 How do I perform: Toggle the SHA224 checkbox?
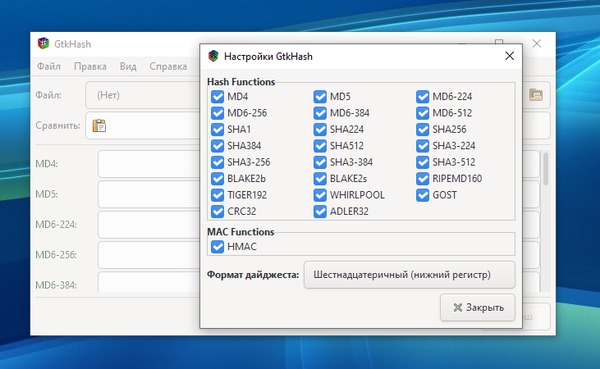[x=320, y=129]
